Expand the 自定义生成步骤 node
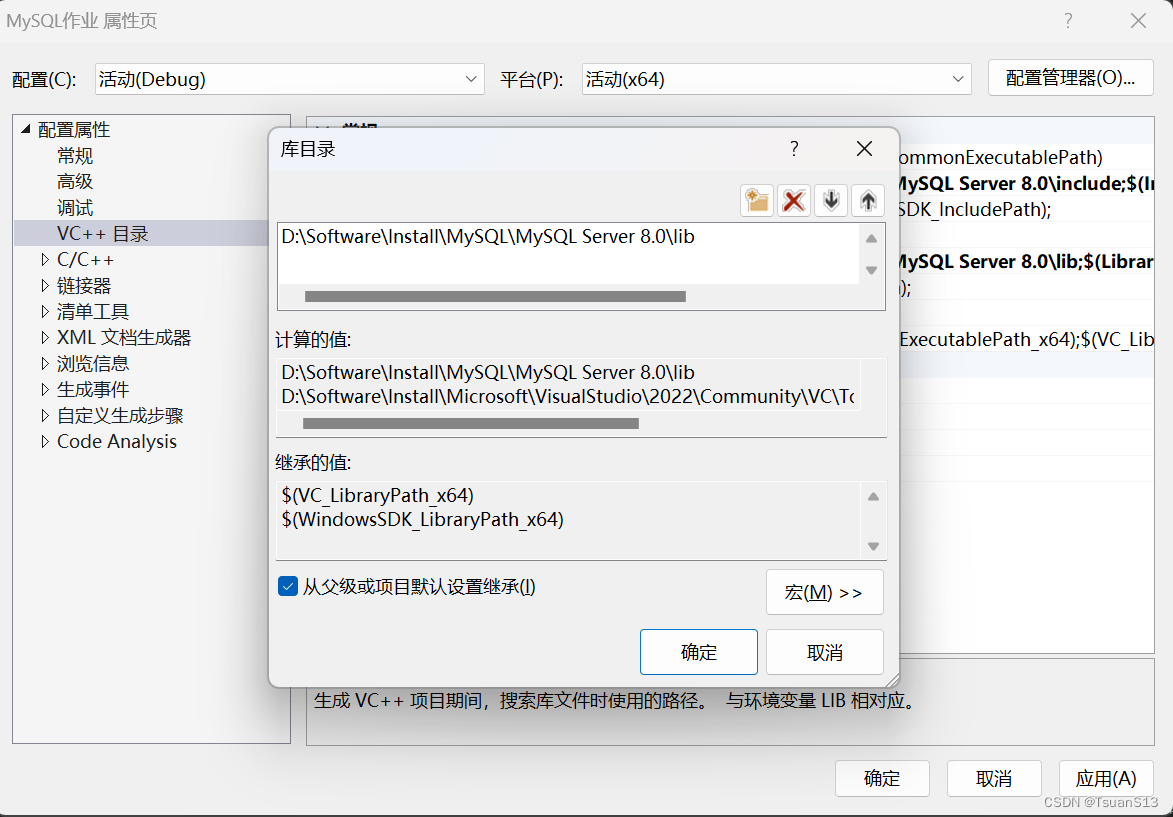Image resolution: width=1173 pixels, height=817 pixels. point(45,415)
